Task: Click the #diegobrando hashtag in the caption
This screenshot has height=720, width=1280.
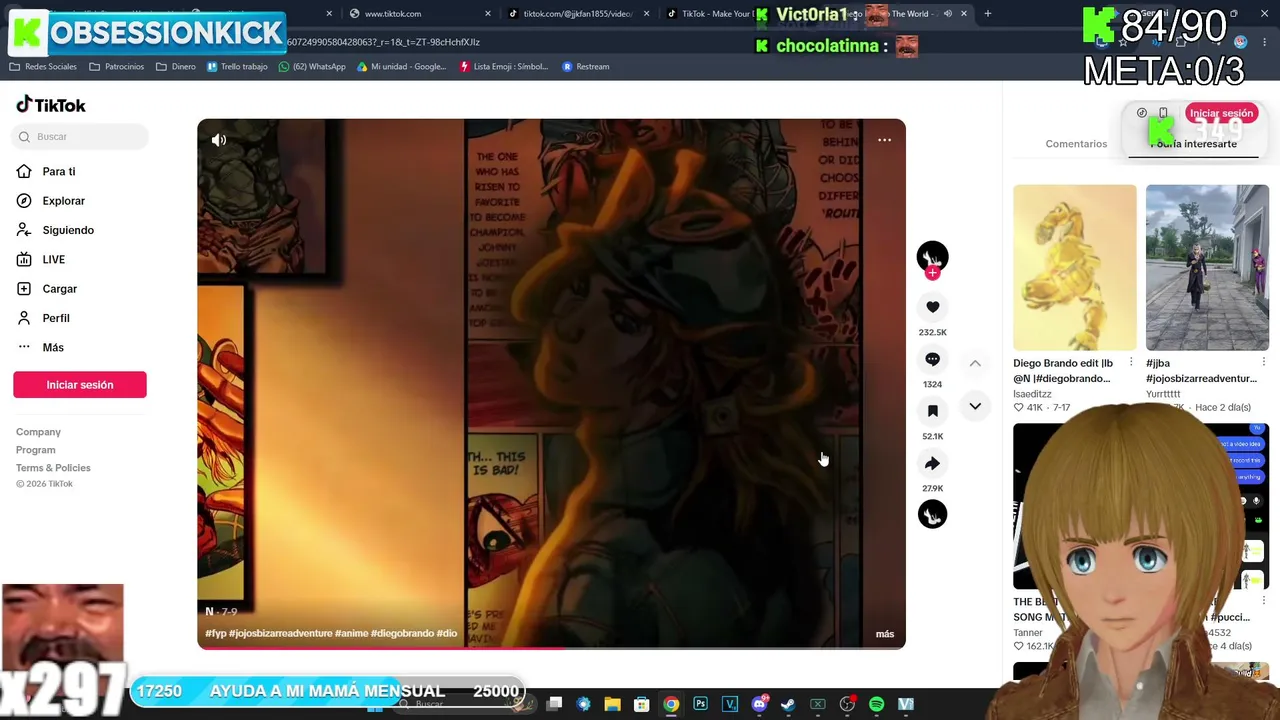Action: click(x=402, y=633)
